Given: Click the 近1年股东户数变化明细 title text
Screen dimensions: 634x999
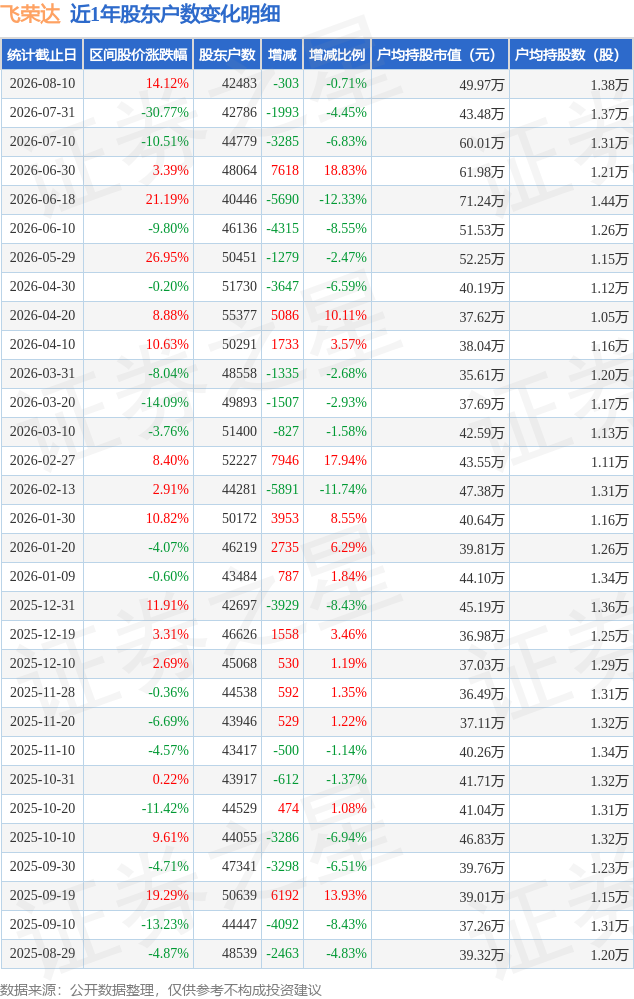Looking at the screenshot, I should (x=175, y=14).
